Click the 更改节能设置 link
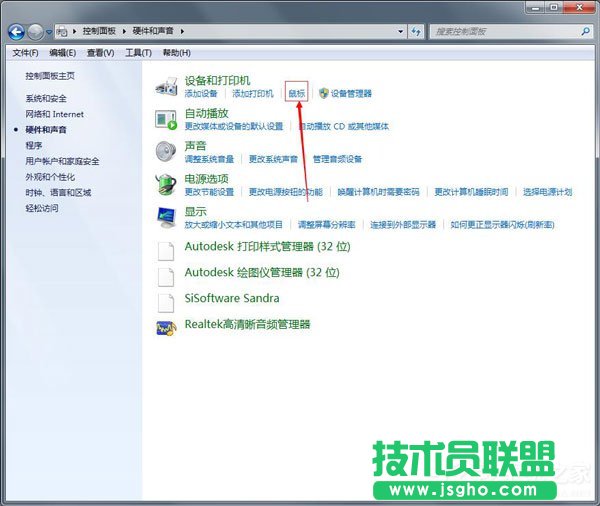 tap(209, 192)
